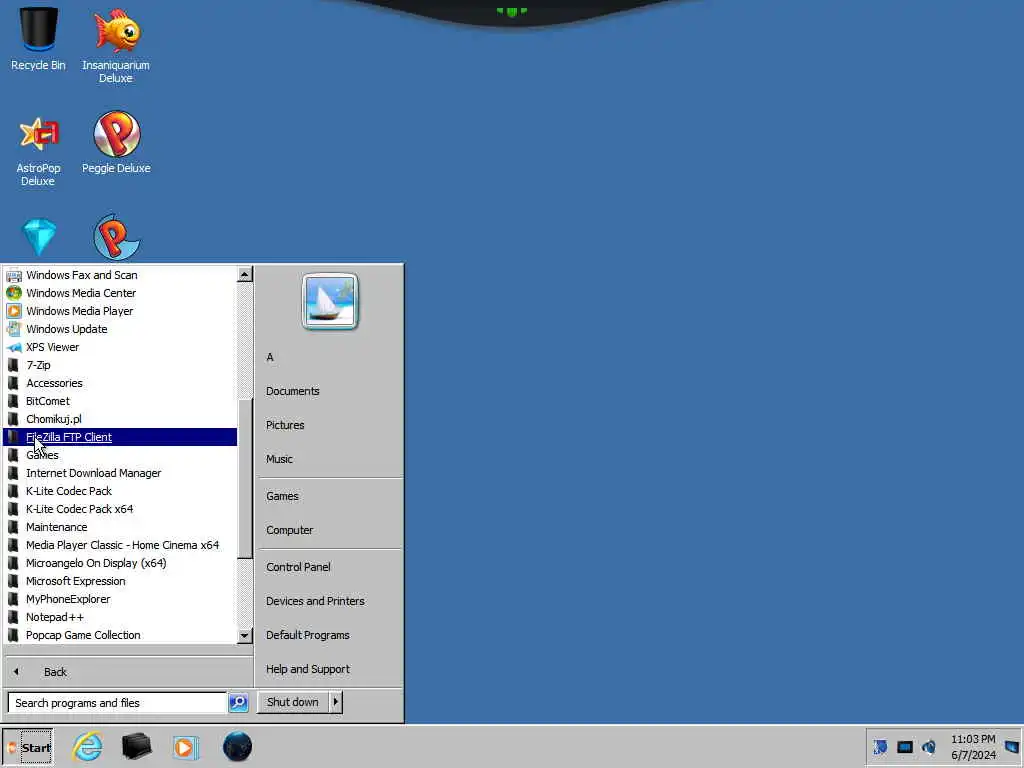Click the programs list scroll up arrow
The image size is (1024, 768).
(245, 274)
